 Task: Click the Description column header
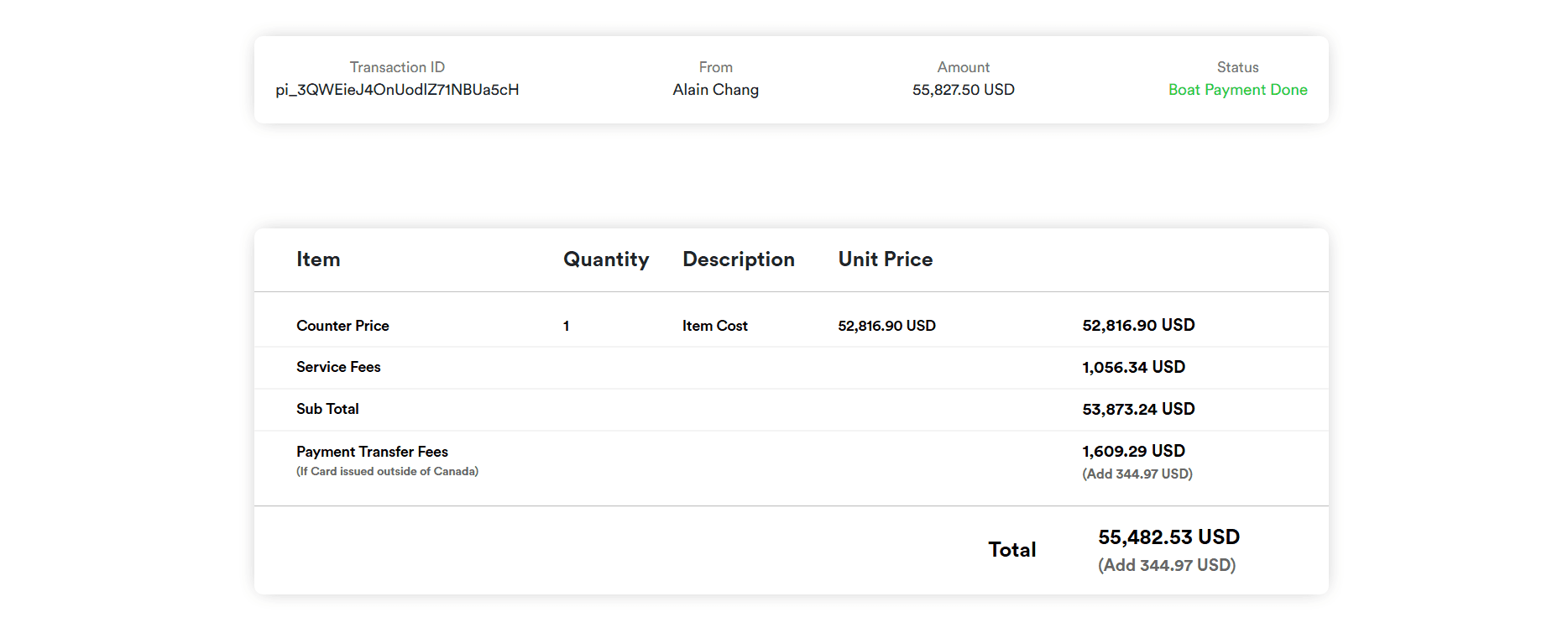pyautogui.click(x=738, y=259)
